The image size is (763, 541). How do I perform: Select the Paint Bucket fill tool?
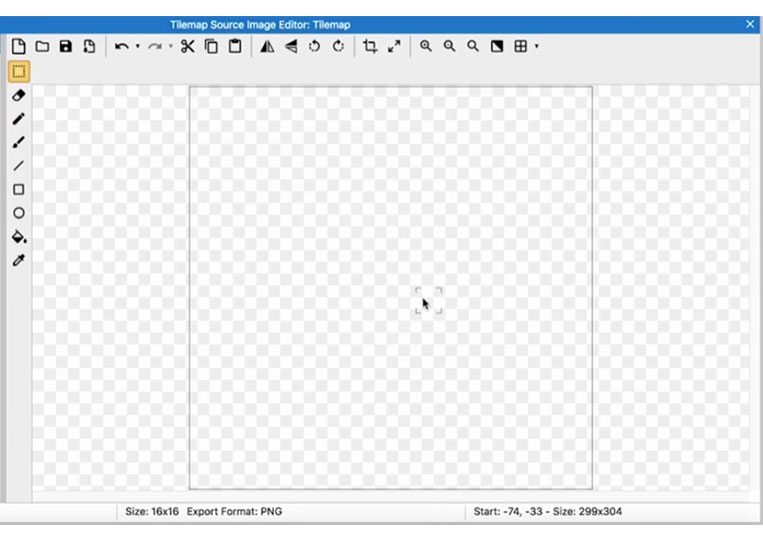click(19, 237)
